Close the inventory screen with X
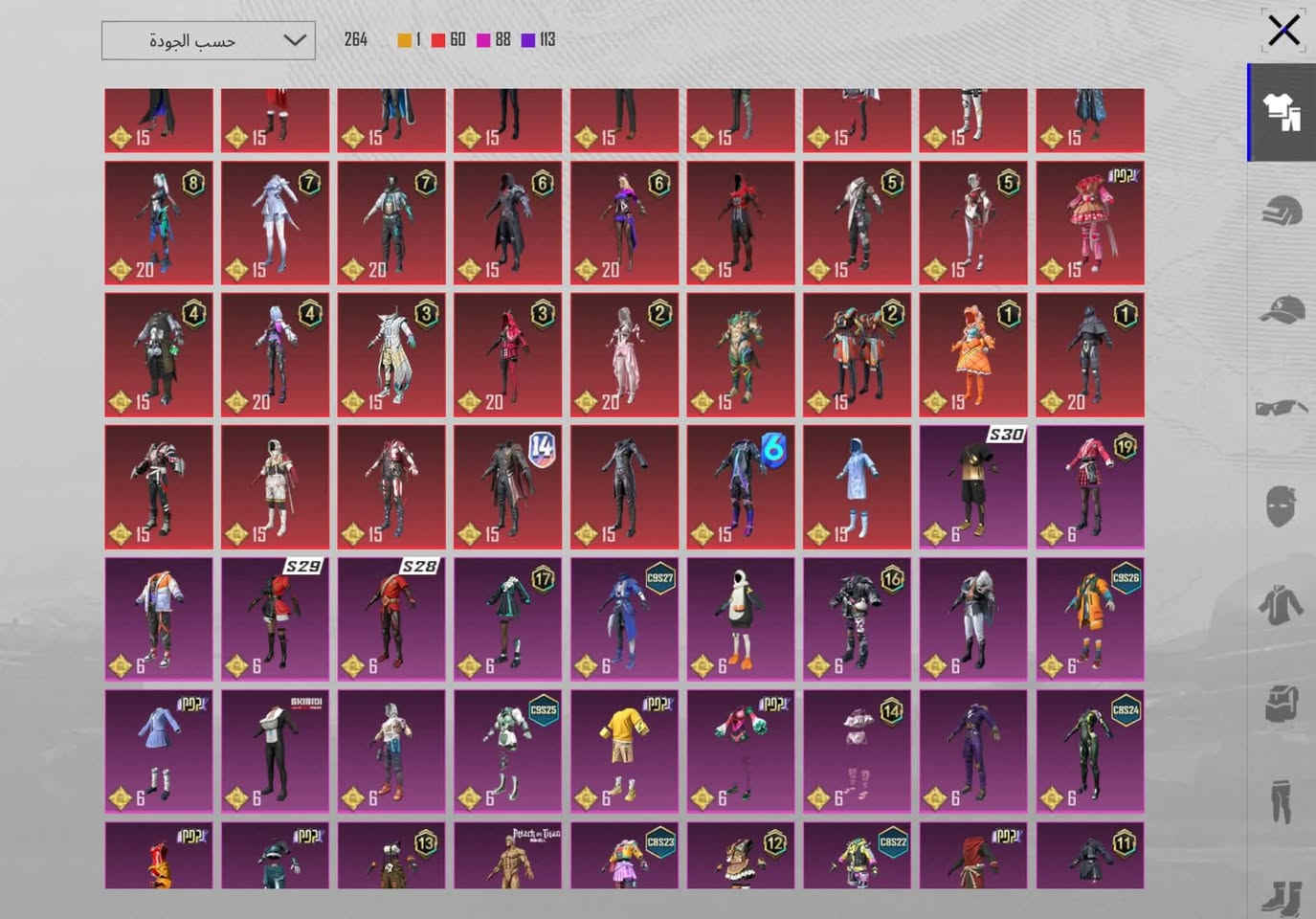Screen dimensions: 1316x919 (1283, 30)
